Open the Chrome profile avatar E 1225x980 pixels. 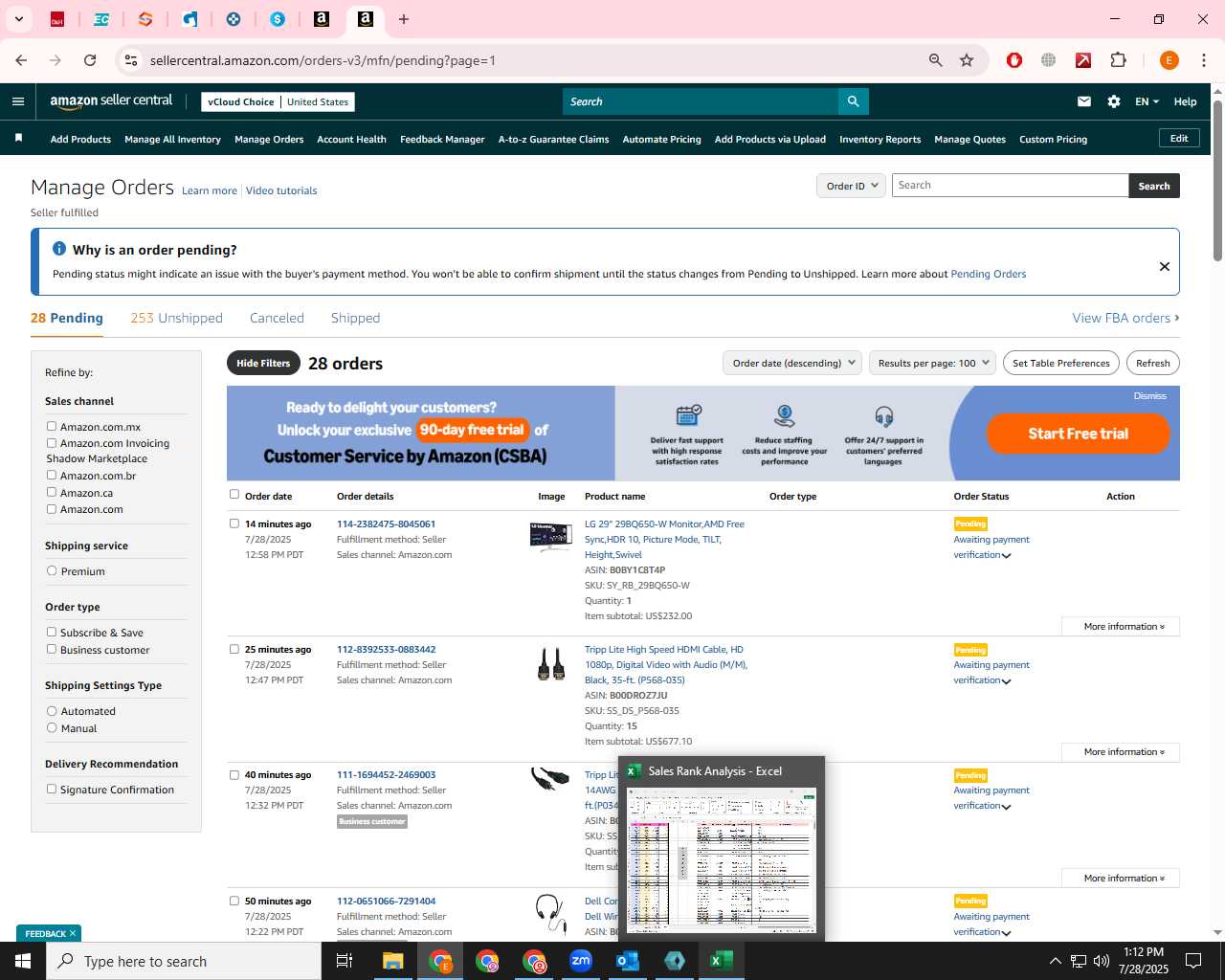pos(1169,60)
